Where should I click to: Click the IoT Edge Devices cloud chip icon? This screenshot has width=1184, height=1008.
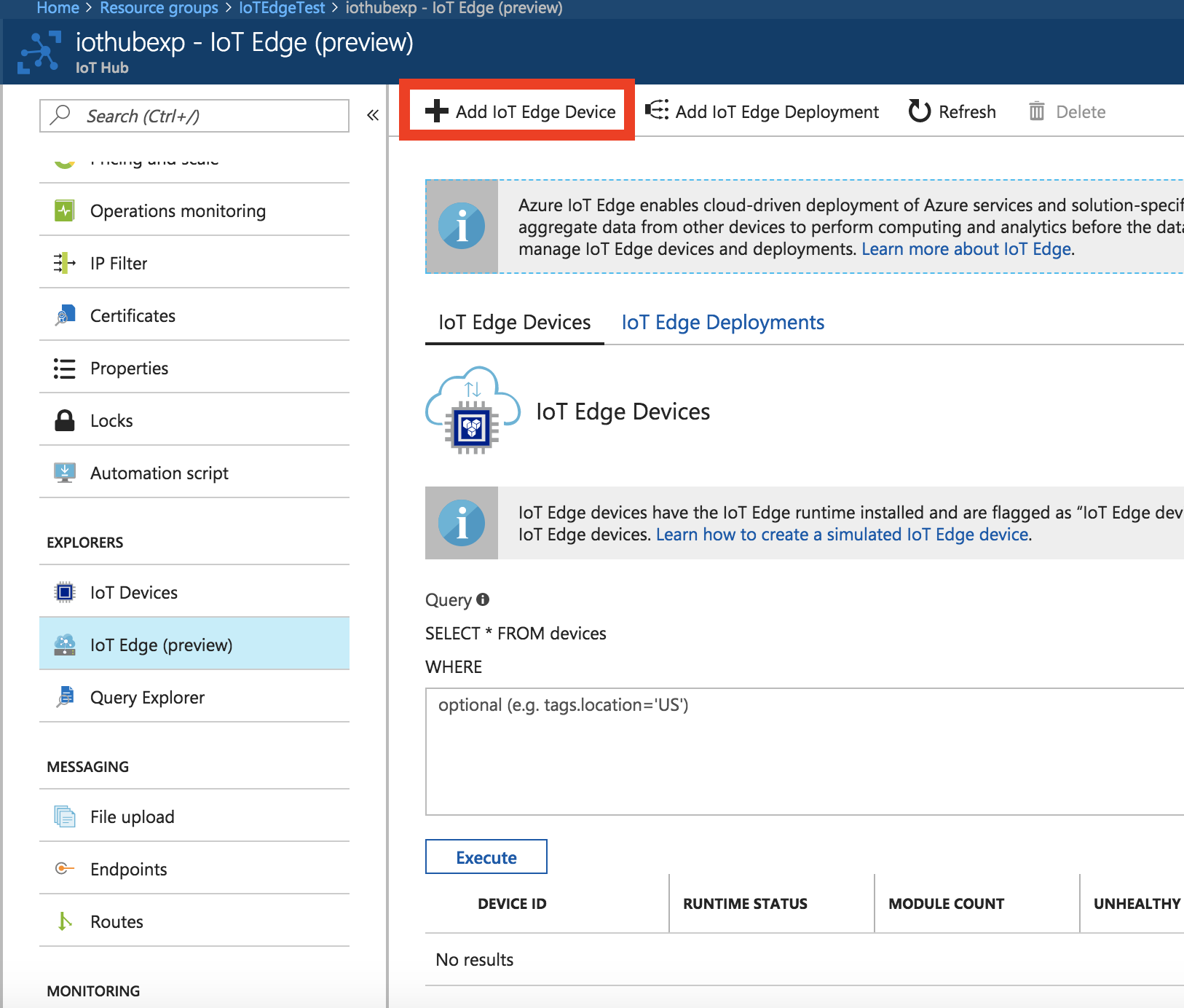pos(473,410)
